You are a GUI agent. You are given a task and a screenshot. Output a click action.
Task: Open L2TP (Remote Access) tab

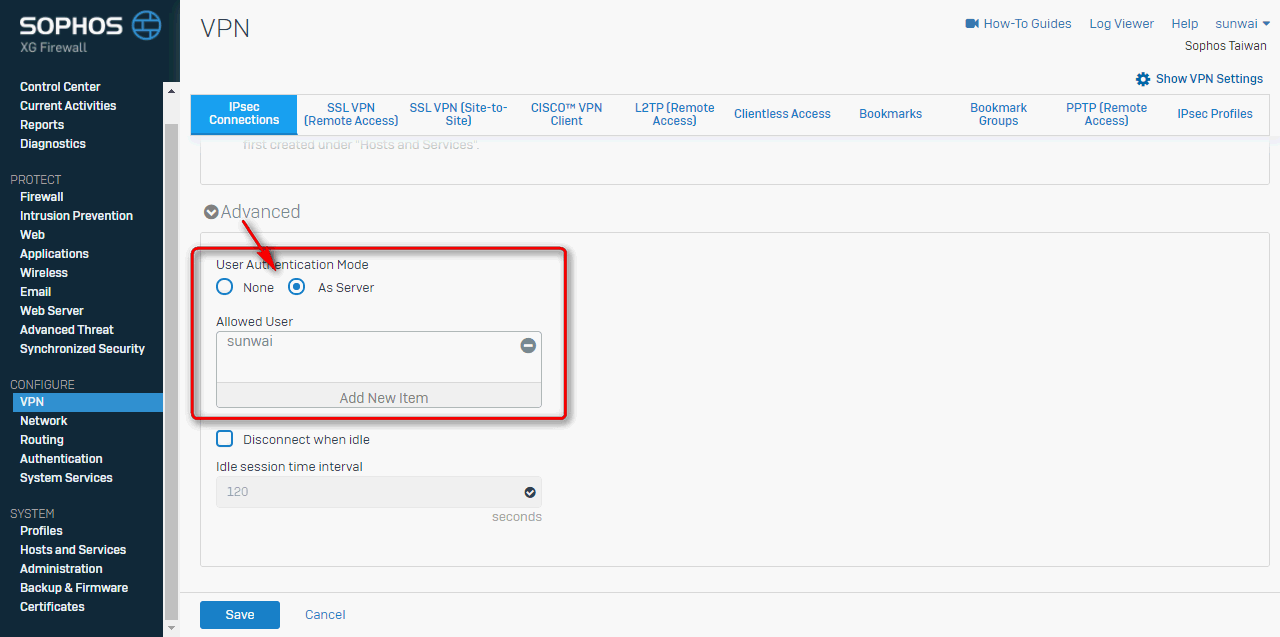674,114
